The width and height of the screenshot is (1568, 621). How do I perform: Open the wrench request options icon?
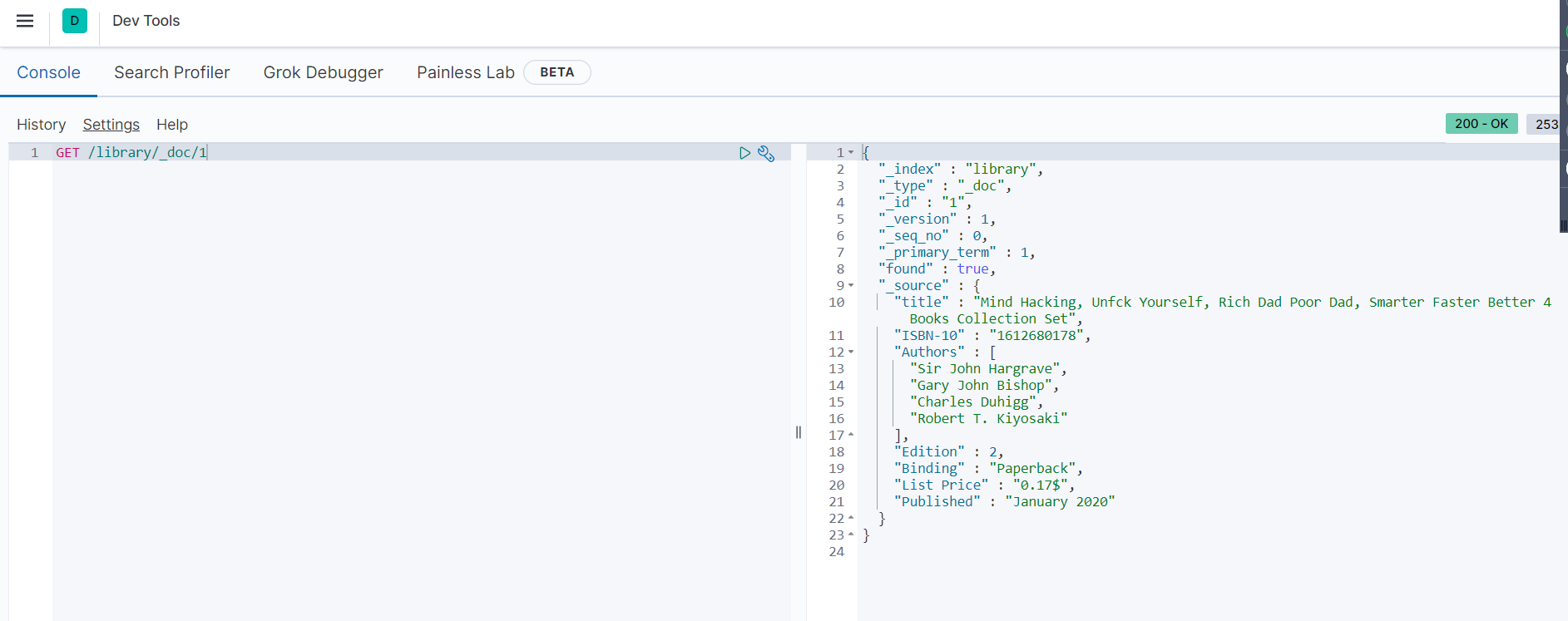click(x=766, y=154)
